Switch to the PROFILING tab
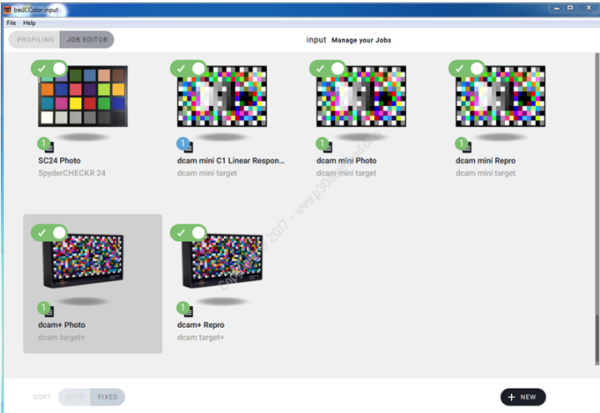This screenshot has width=600, height=413. pos(35,40)
